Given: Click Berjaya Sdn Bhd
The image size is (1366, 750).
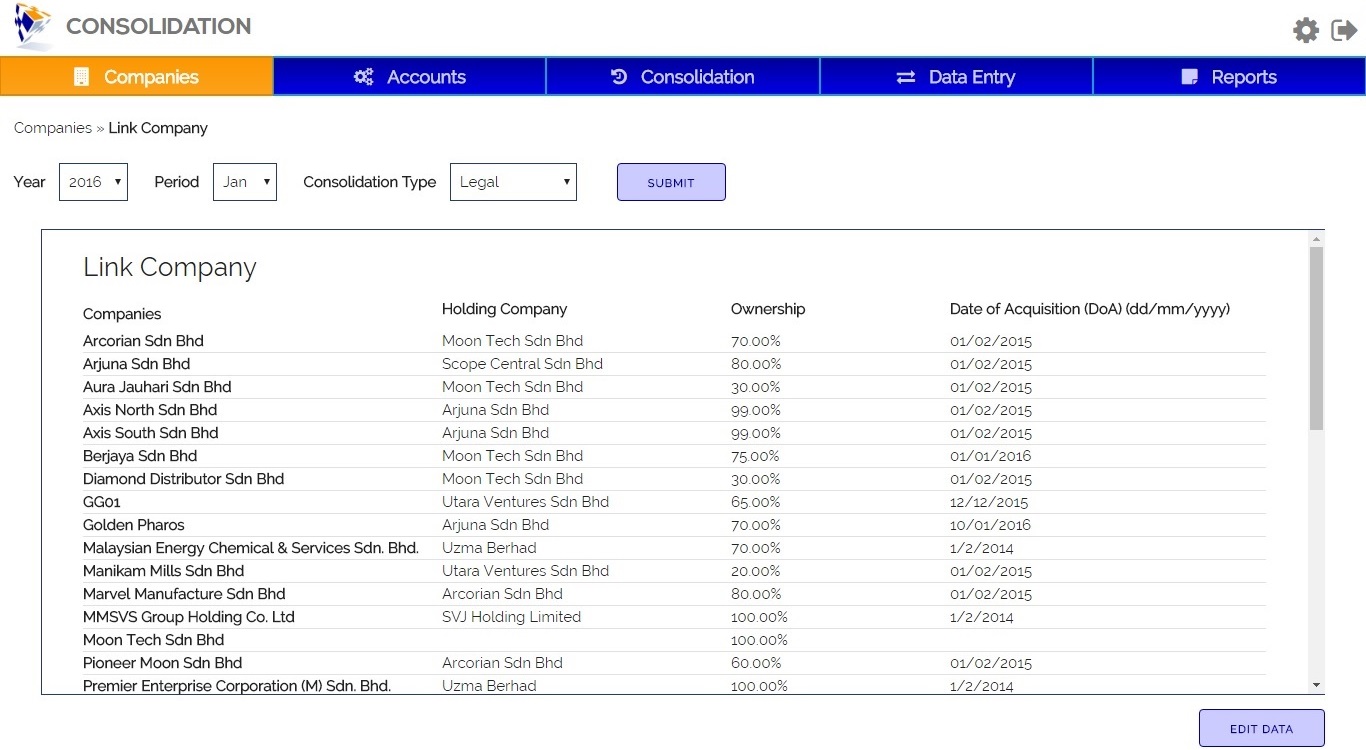Looking at the screenshot, I should [140, 456].
